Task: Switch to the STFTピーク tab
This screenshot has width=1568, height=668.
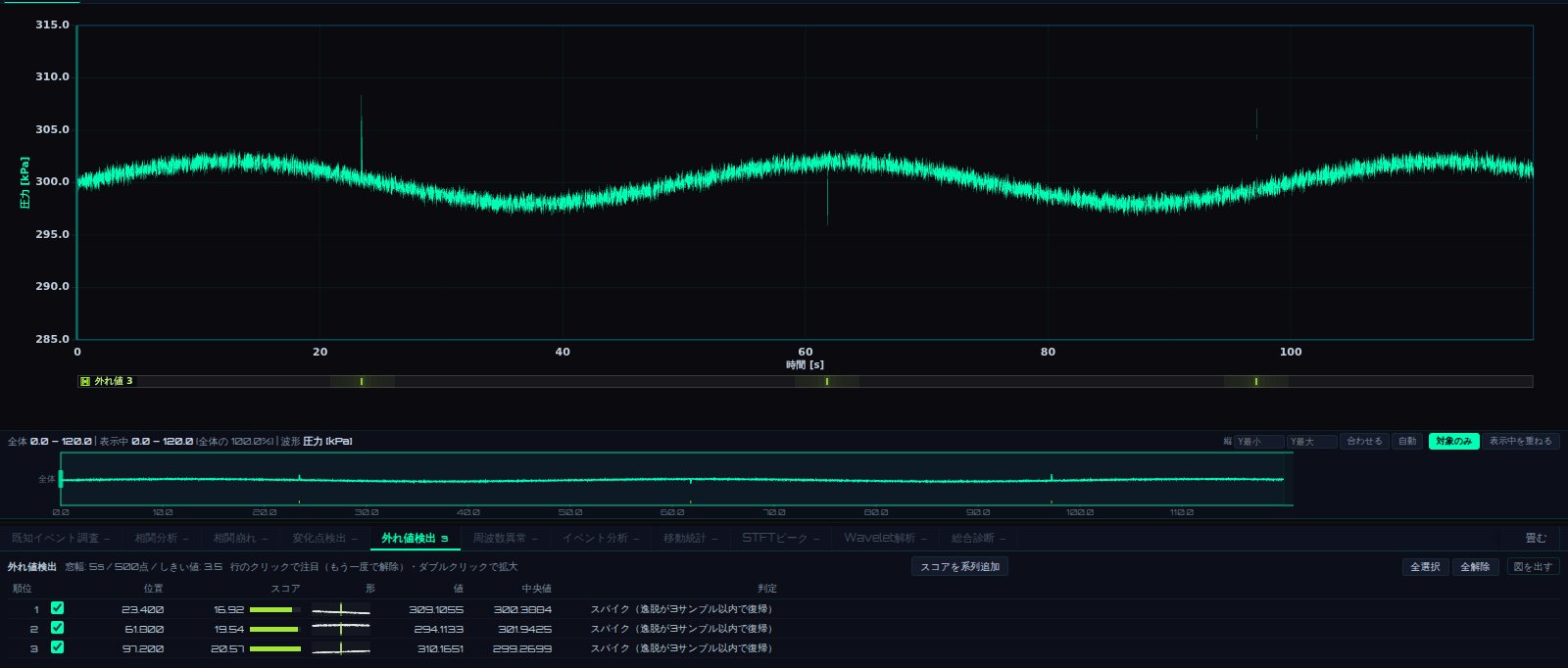Action: (780, 538)
